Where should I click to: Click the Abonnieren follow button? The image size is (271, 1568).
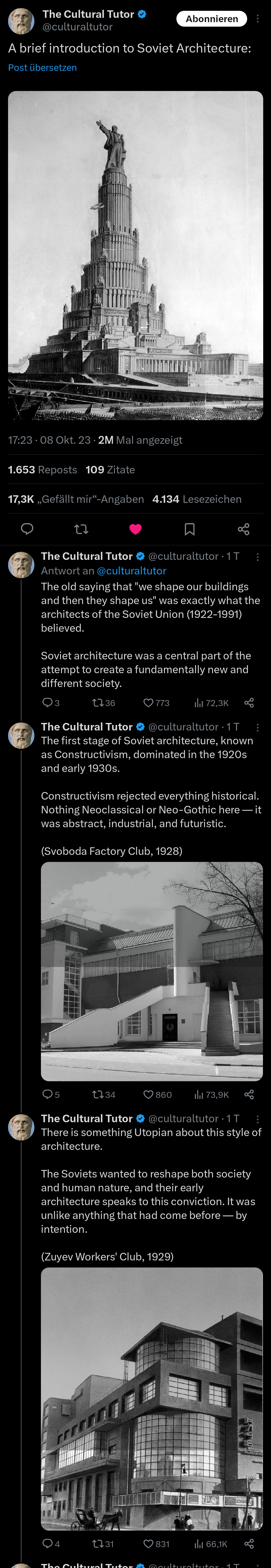(212, 19)
